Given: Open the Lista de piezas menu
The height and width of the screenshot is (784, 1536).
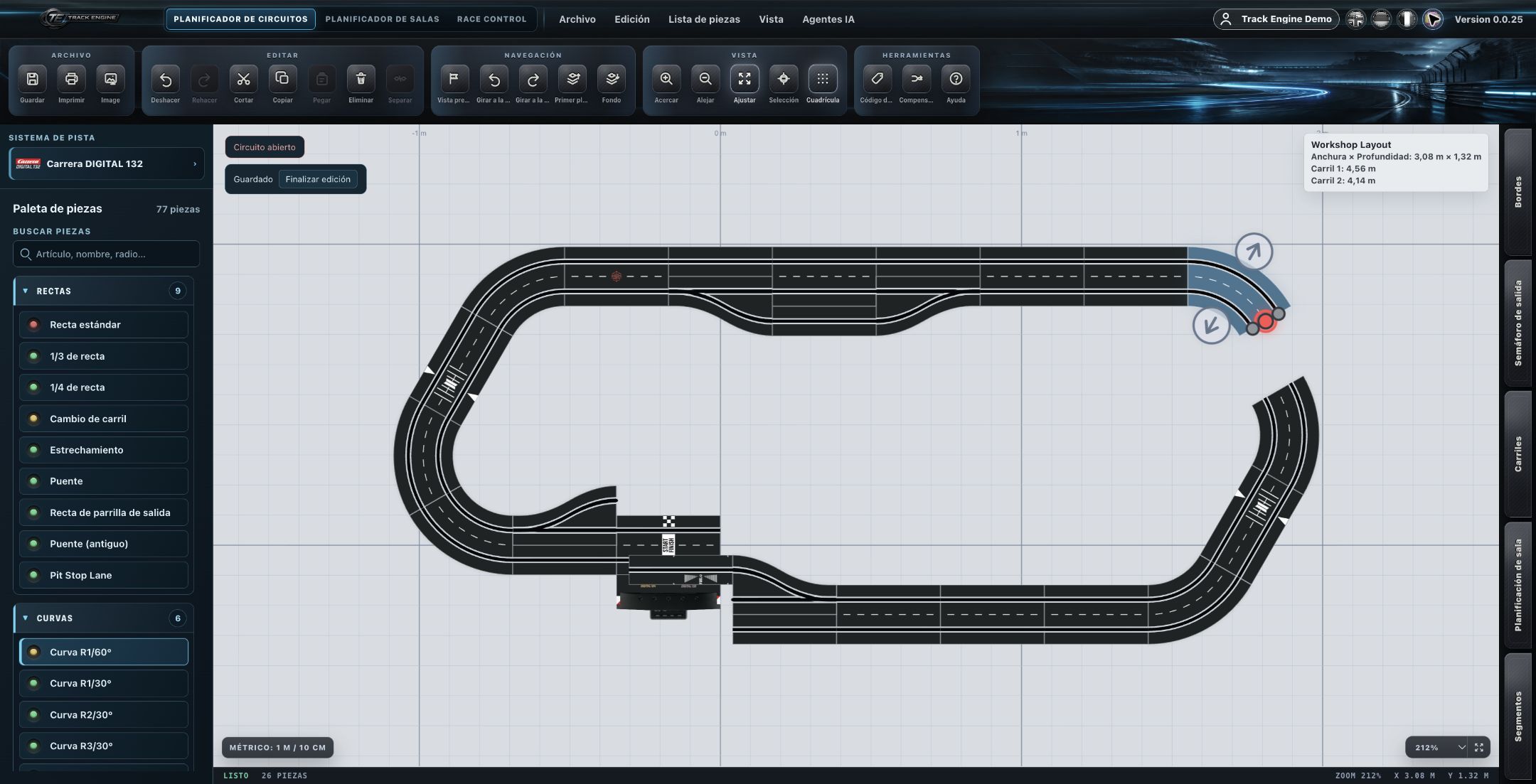Looking at the screenshot, I should 704,19.
